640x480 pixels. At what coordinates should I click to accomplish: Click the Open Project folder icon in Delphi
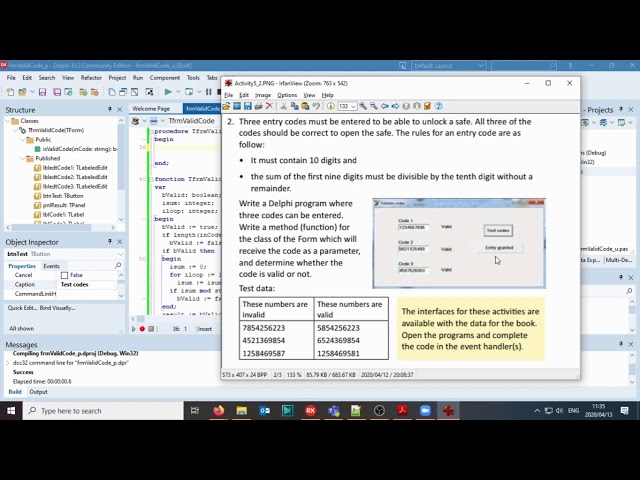22,92
